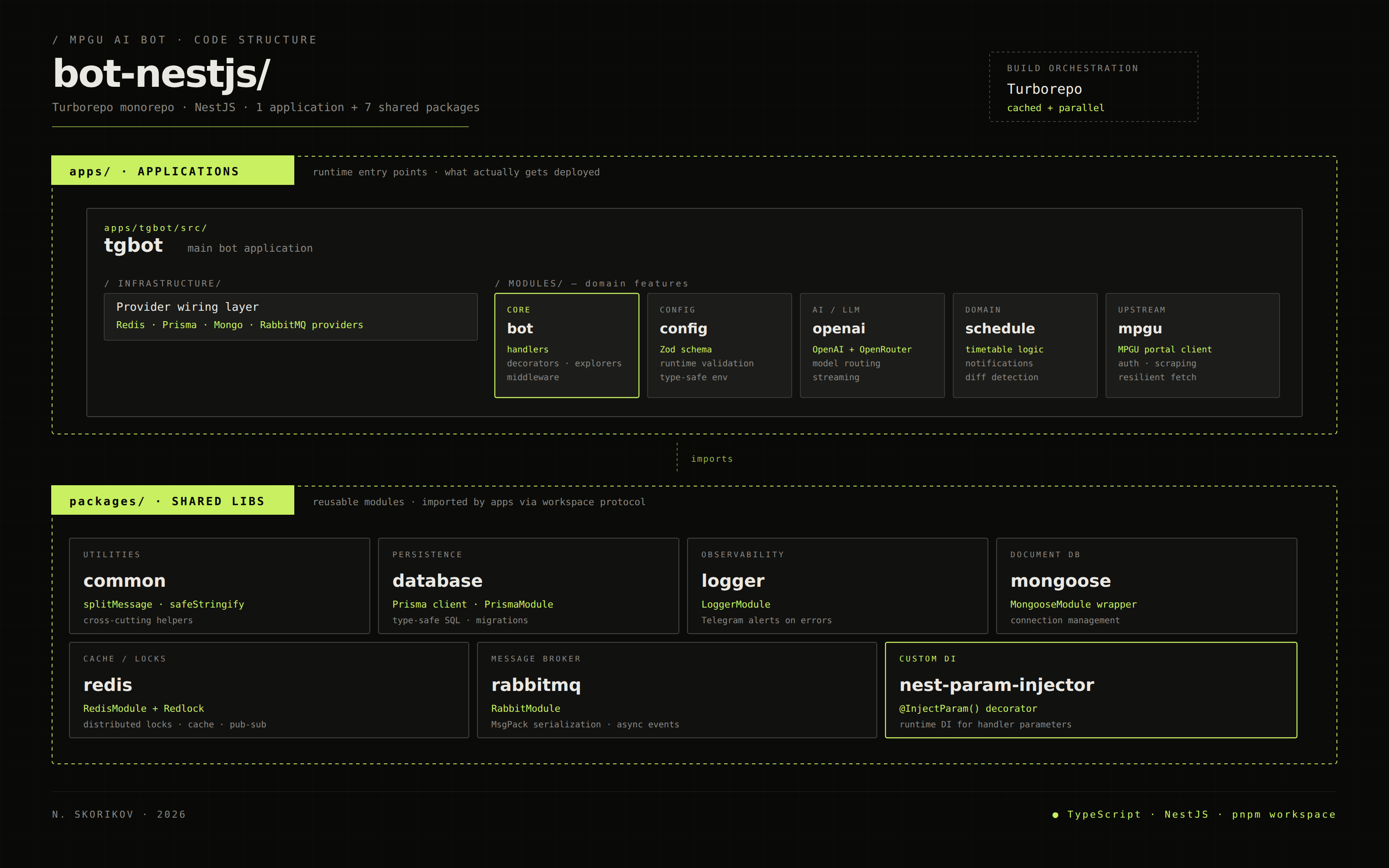Click the apps/ APPLICATIONS header tab
The height and width of the screenshot is (868, 1389).
[173, 171]
